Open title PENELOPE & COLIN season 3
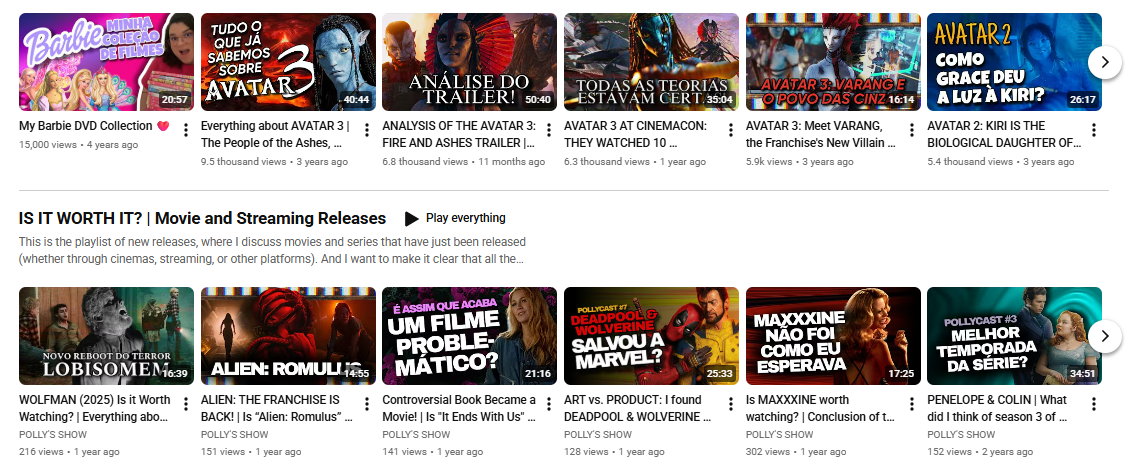Viewport: 1127px width, 473px height. pyautogui.click(x=998, y=408)
